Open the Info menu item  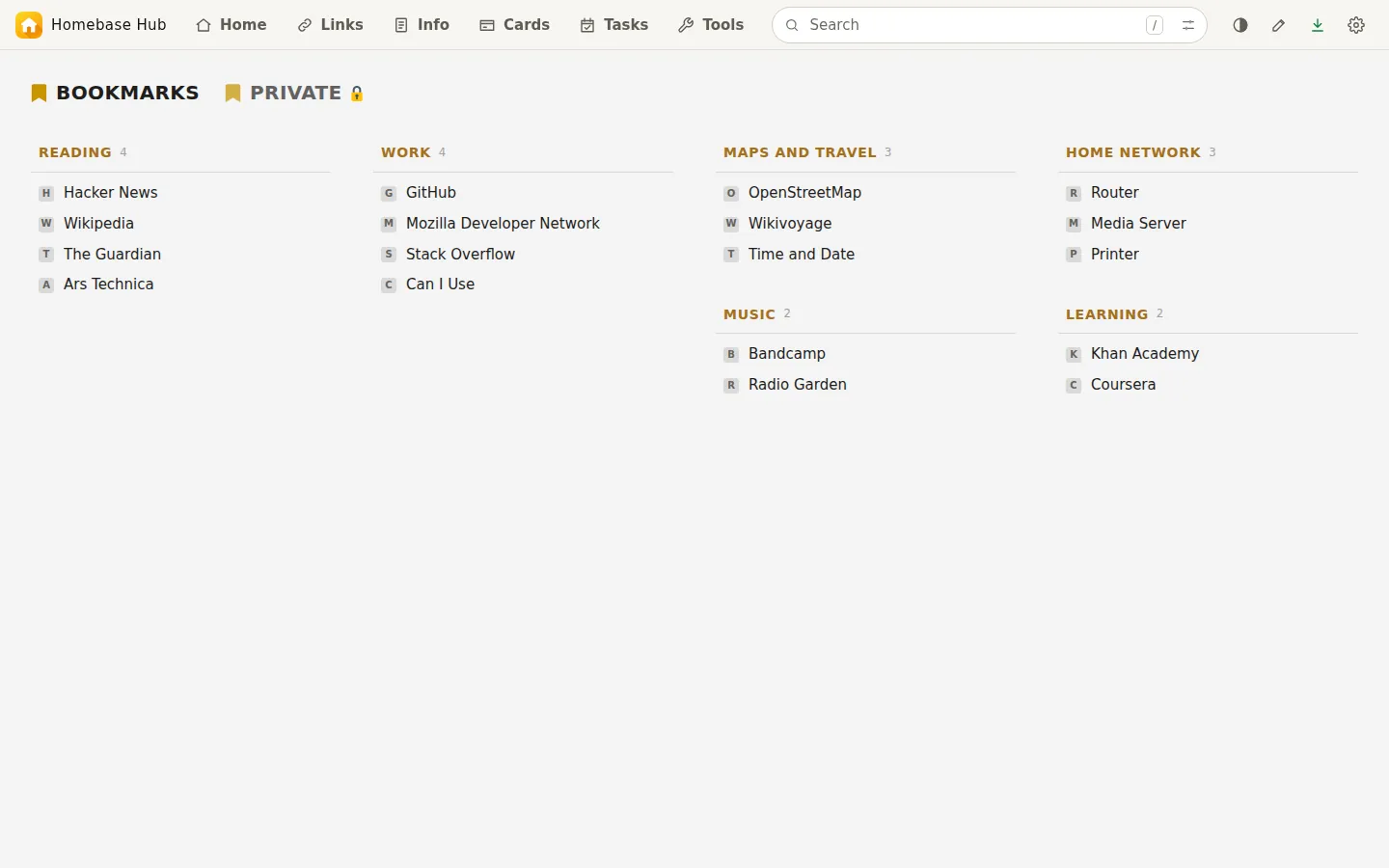(422, 25)
